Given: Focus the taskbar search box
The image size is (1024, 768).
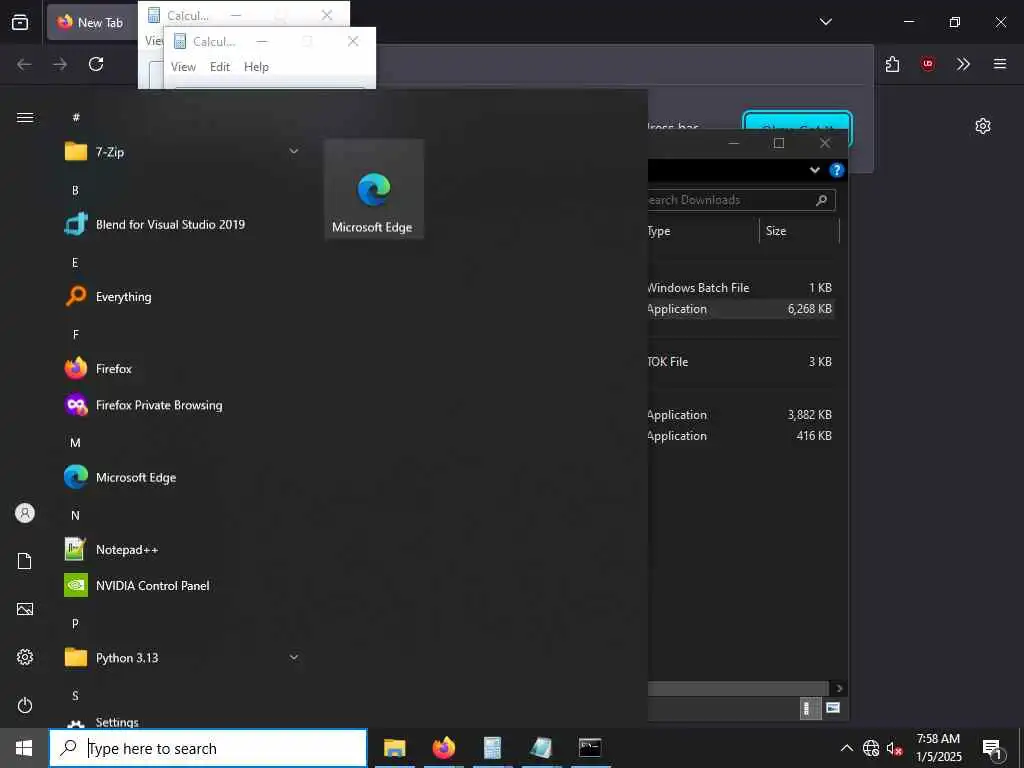Looking at the screenshot, I should [208, 748].
